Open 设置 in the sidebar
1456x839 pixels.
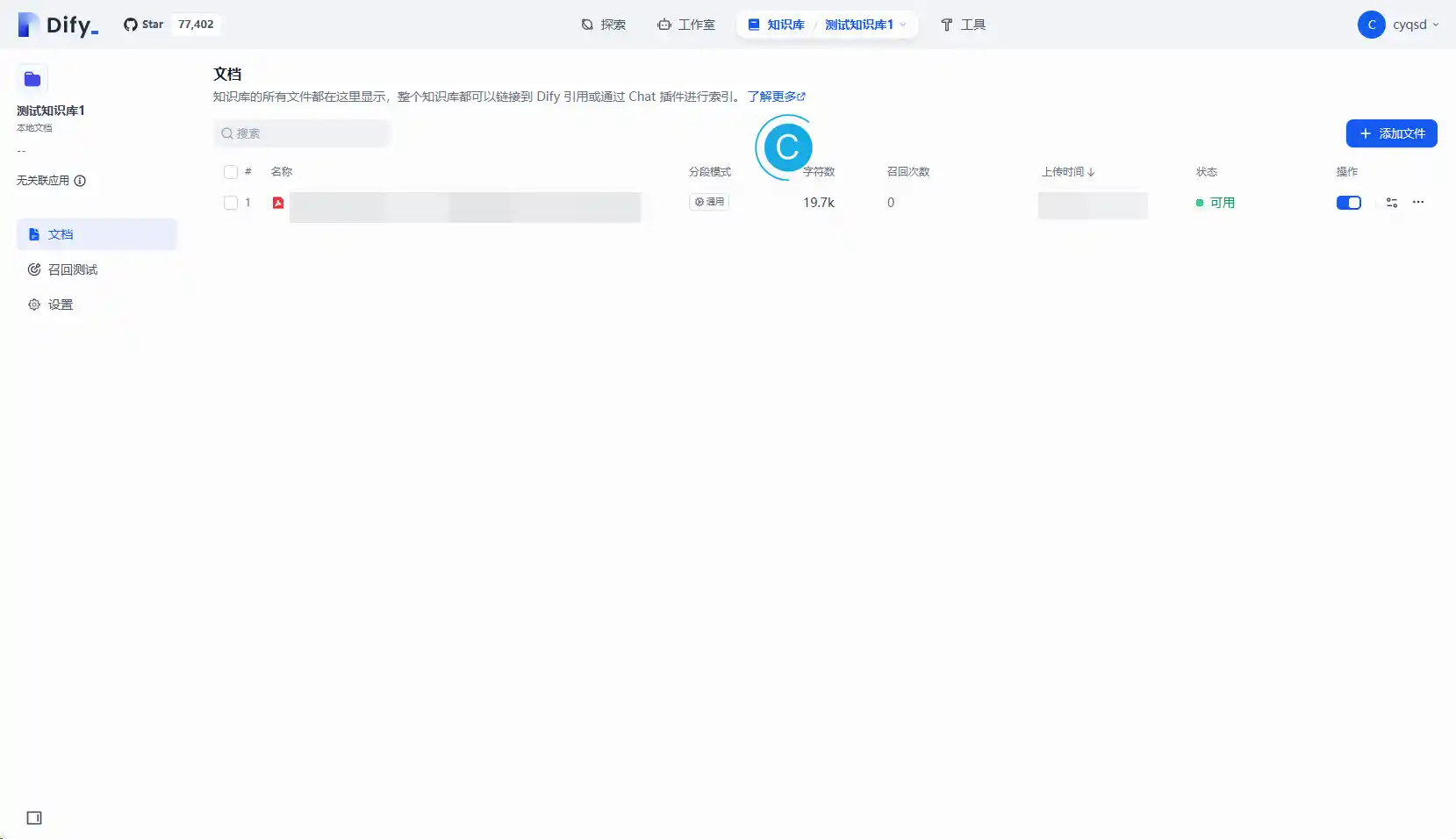pos(97,305)
